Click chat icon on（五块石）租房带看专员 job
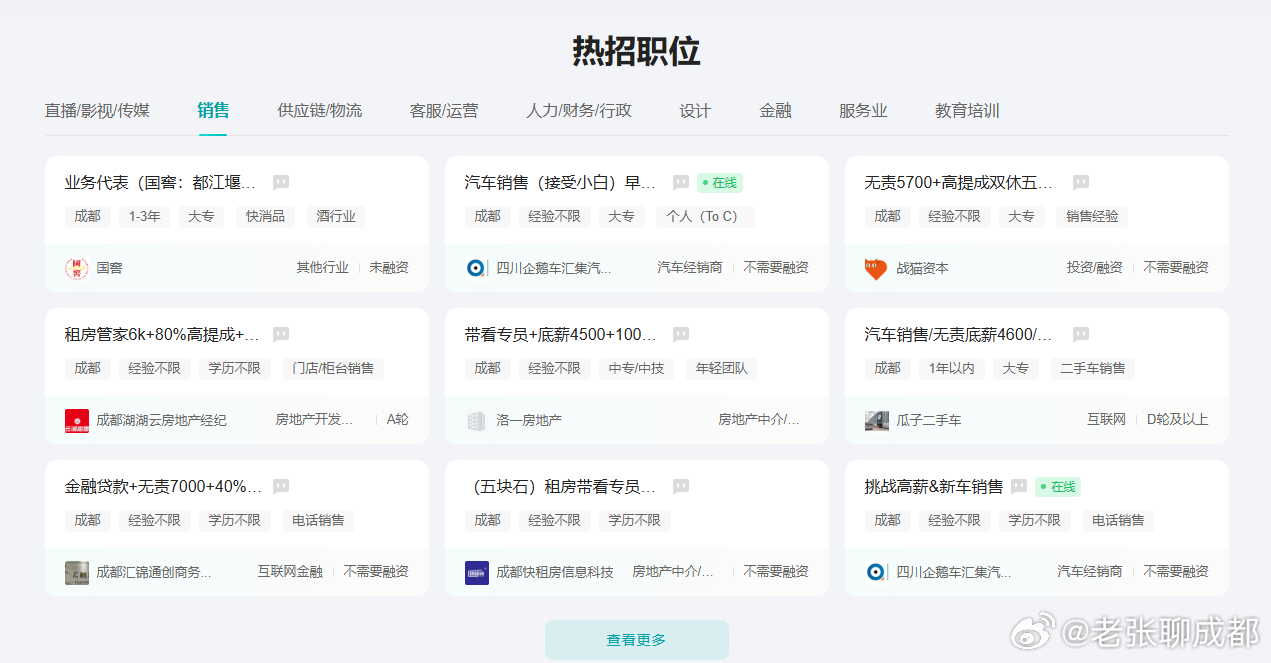 (x=681, y=487)
